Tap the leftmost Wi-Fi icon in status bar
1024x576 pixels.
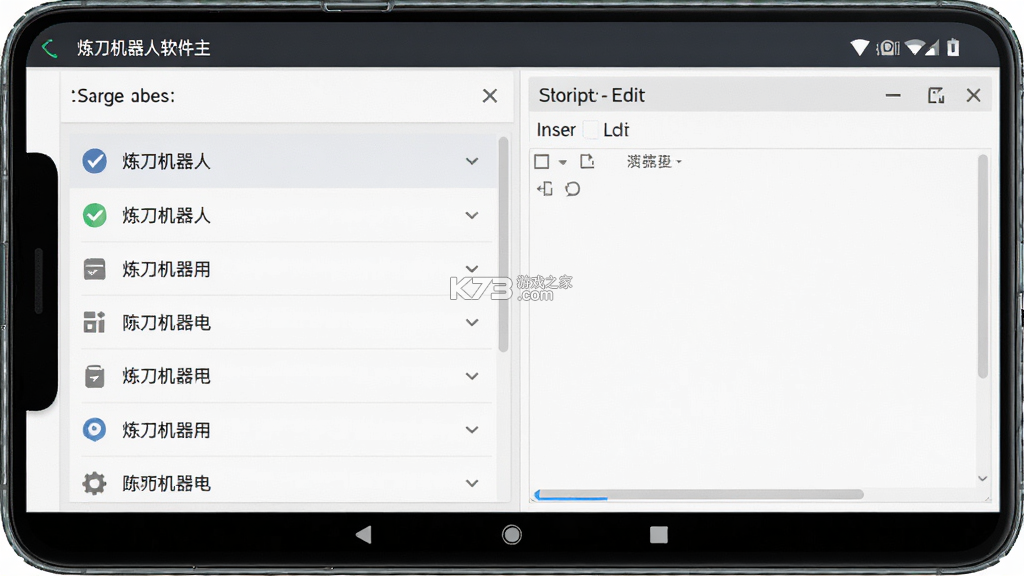pos(860,47)
